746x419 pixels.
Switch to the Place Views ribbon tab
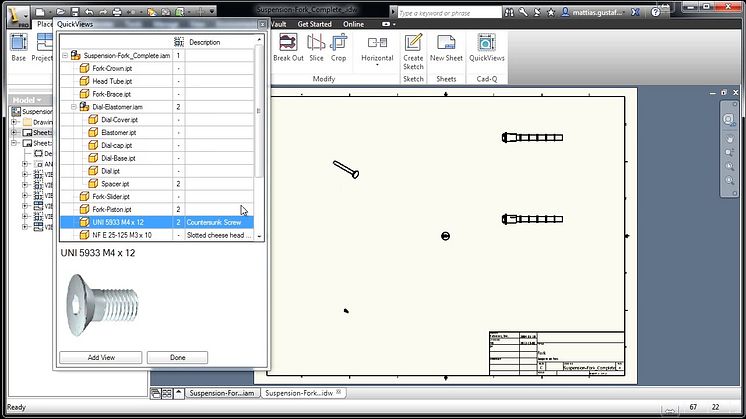coord(44,24)
